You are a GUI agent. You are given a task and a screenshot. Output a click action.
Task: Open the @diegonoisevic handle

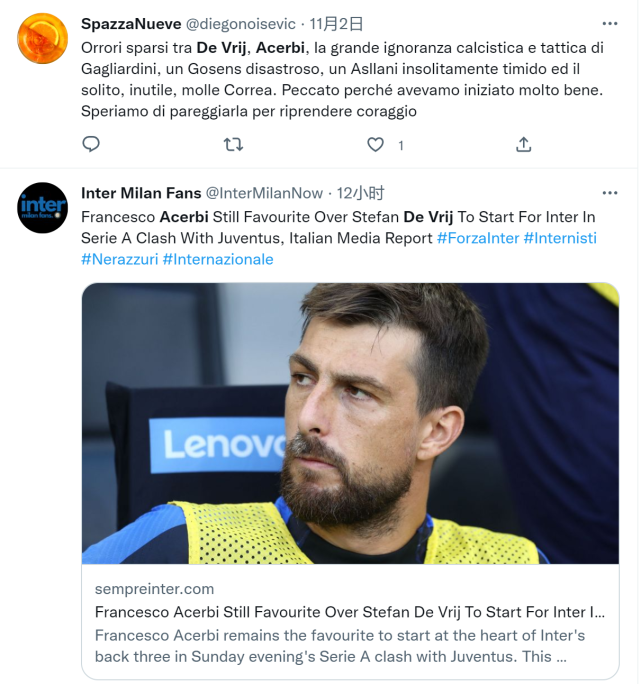[241, 24]
